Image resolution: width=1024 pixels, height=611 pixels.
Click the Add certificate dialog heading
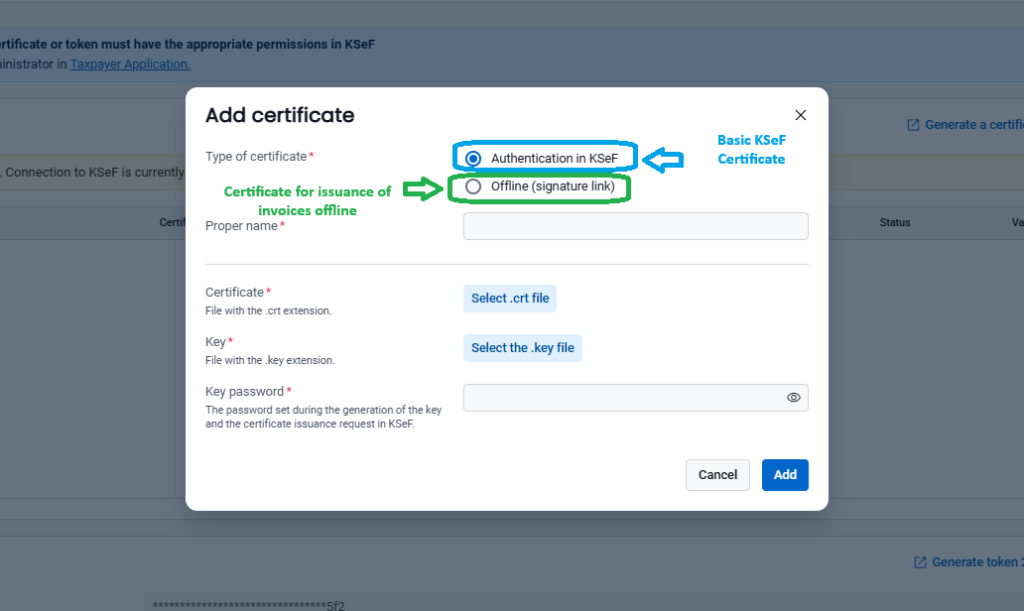click(280, 115)
